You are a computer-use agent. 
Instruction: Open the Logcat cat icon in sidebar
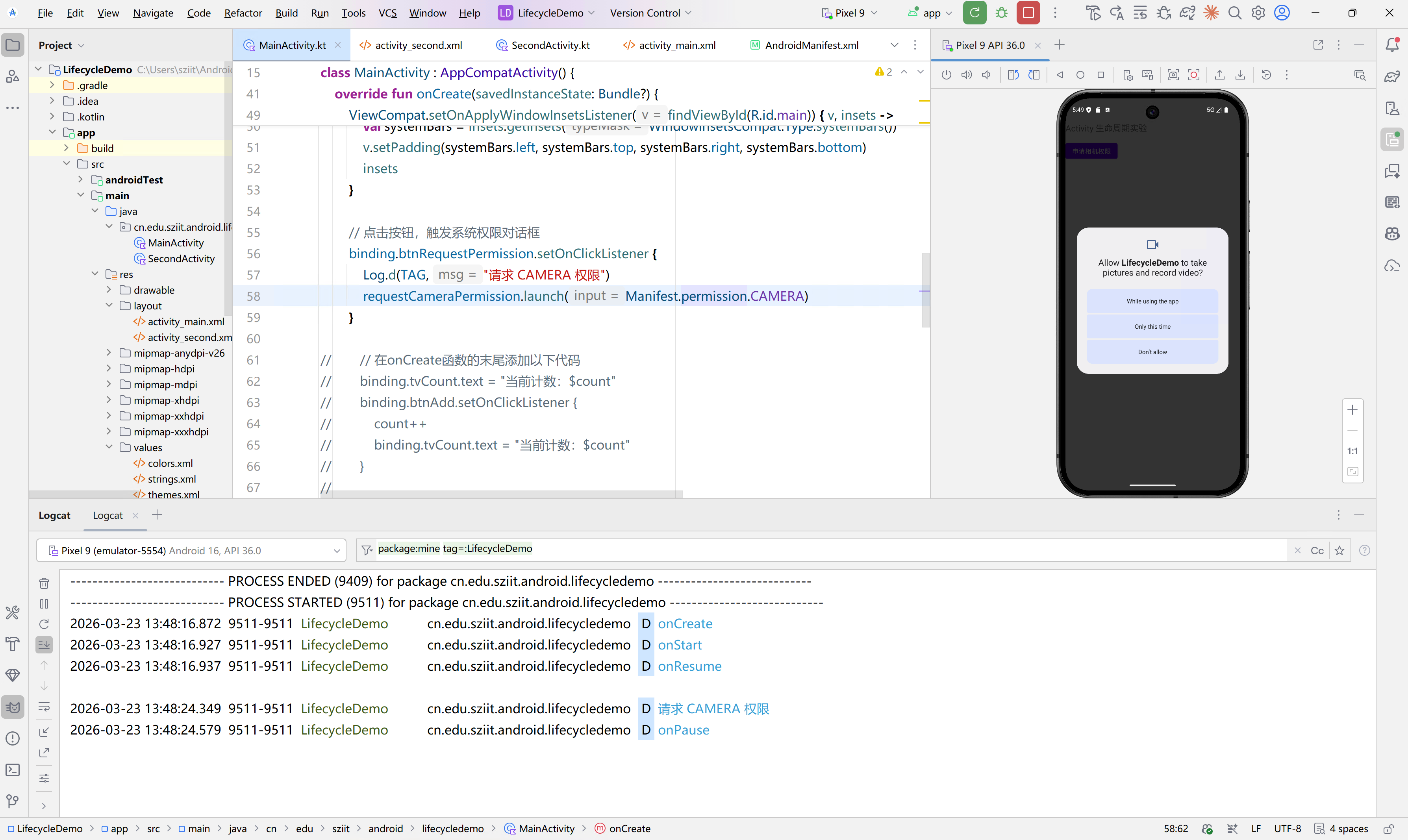(x=13, y=707)
